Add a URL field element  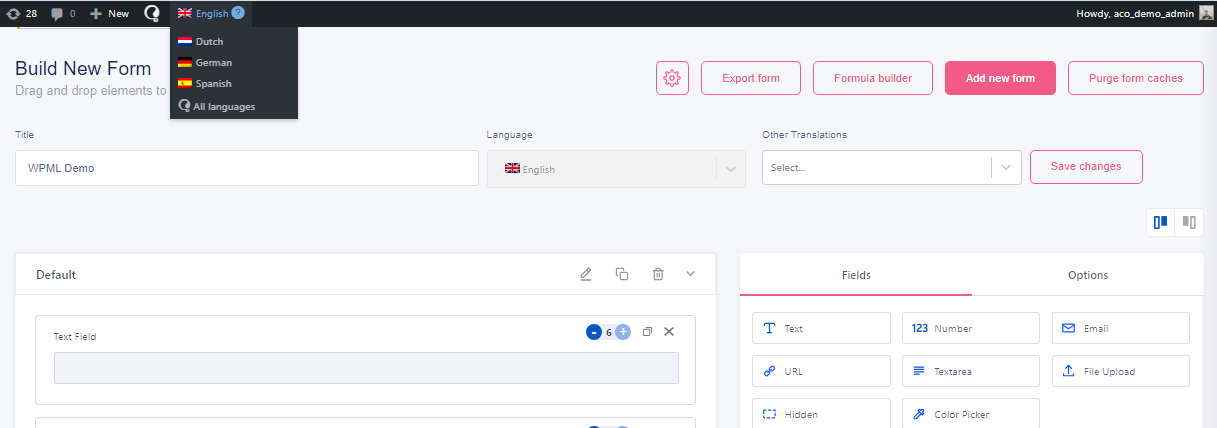click(x=821, y=371)
